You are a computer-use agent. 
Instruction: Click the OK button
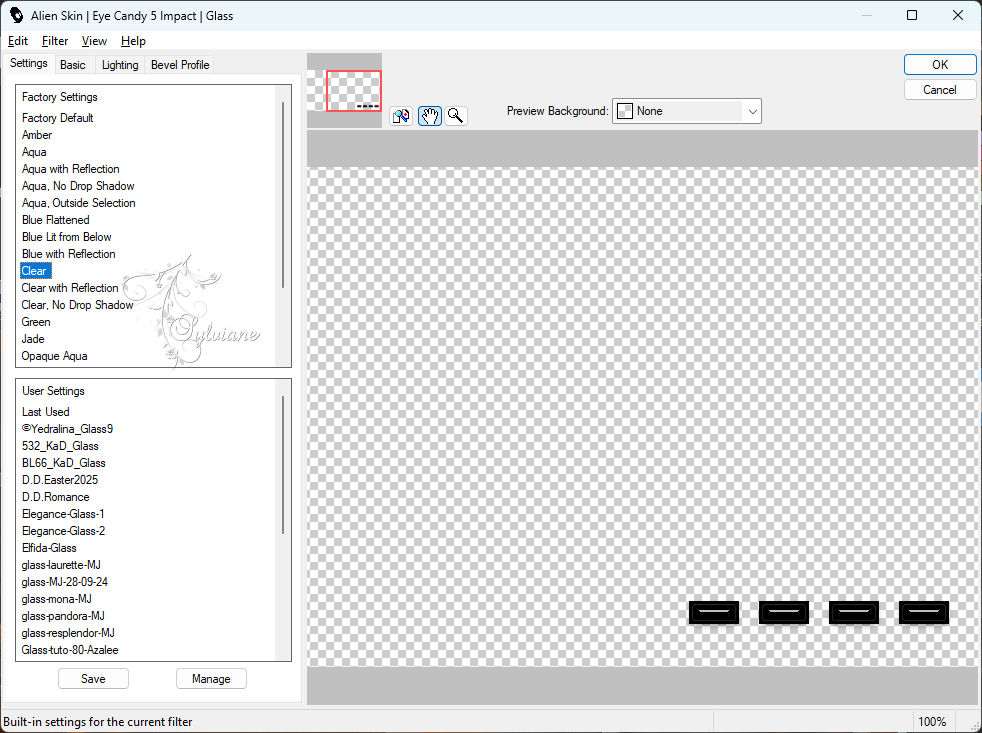pyautogui.click(x=939, y=65)
